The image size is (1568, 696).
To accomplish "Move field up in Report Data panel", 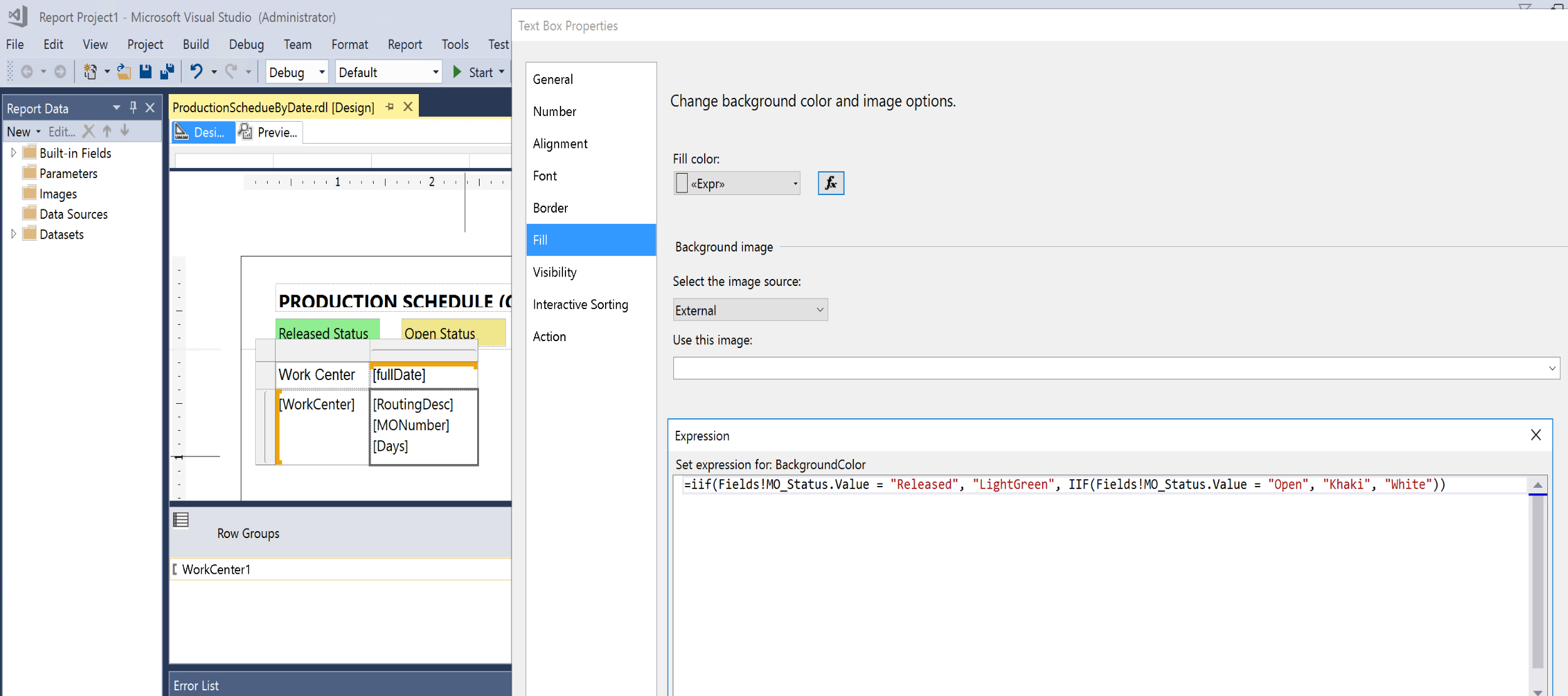I will (107, 131).
